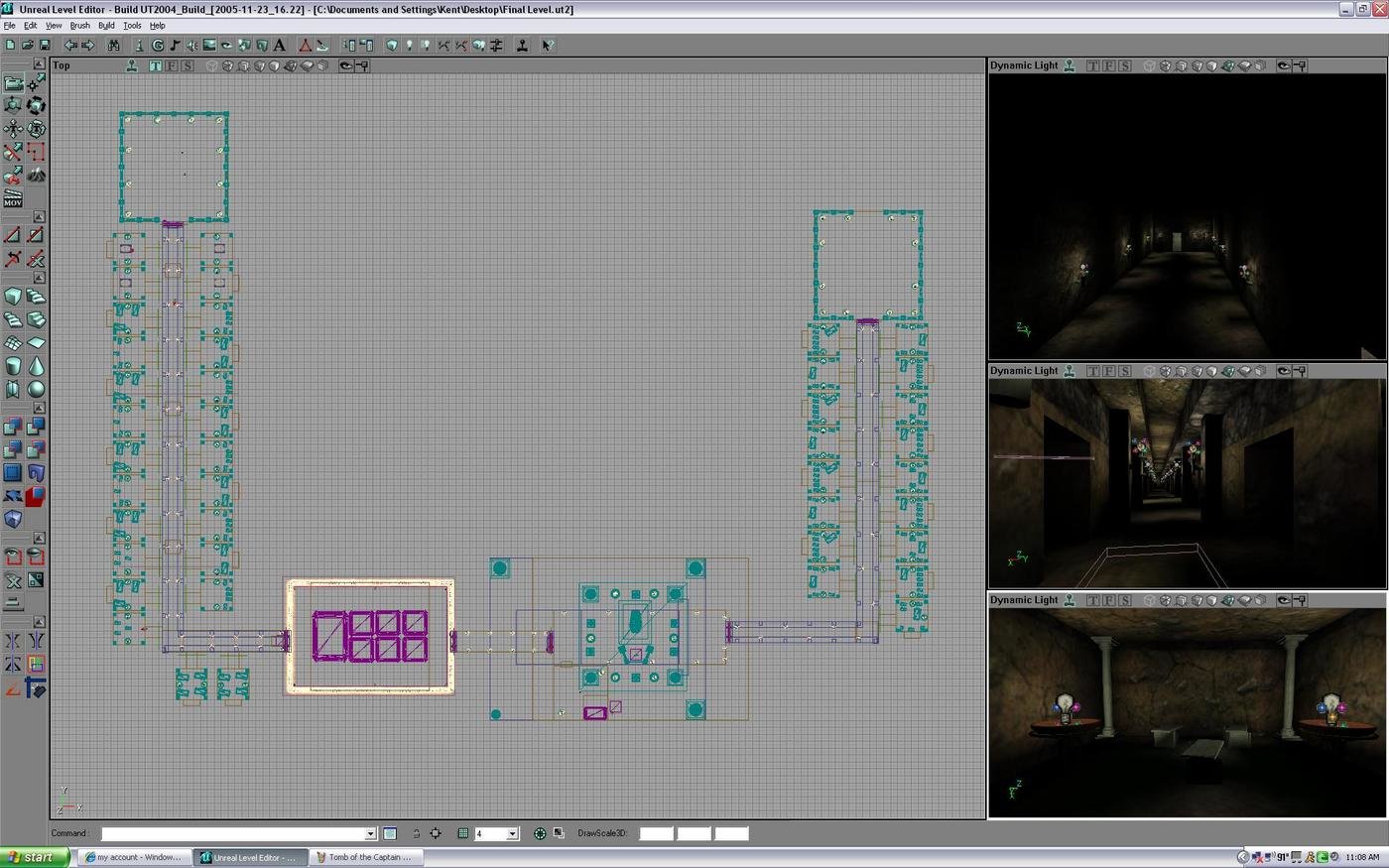Open the Texture browser from the top toolbar

pyautogui.click(x=209, y=45)
